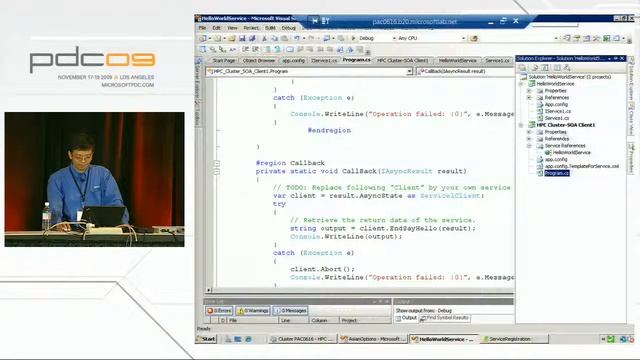Image resolution: width=640 pixels, height=360 pixels.
Task: Click the Start Debugging play icon
Action: point(353,38)
